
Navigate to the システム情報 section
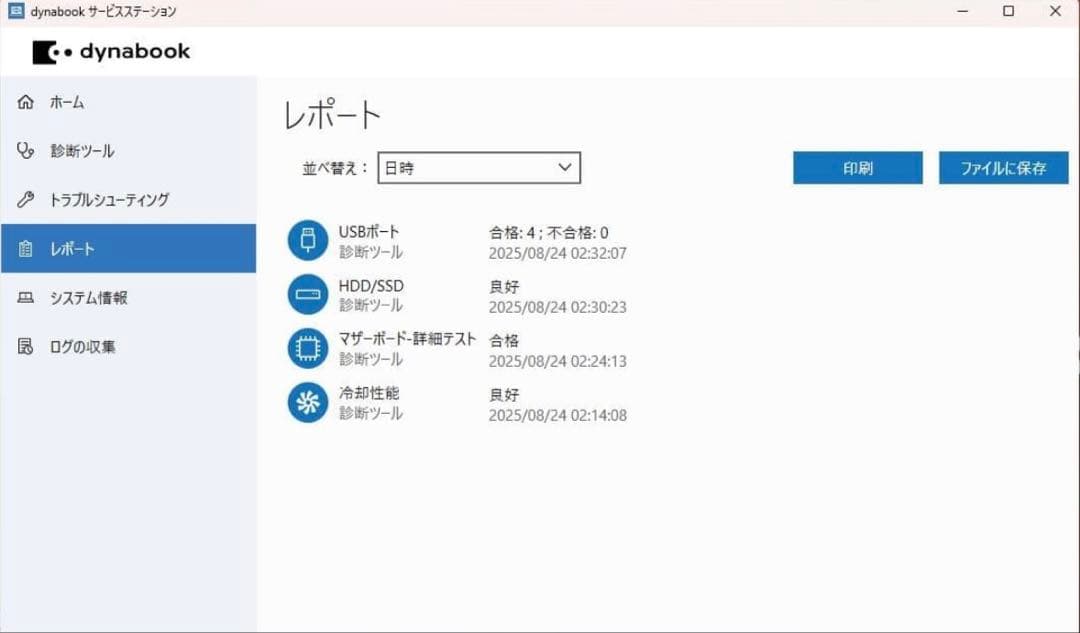[85, 297]
